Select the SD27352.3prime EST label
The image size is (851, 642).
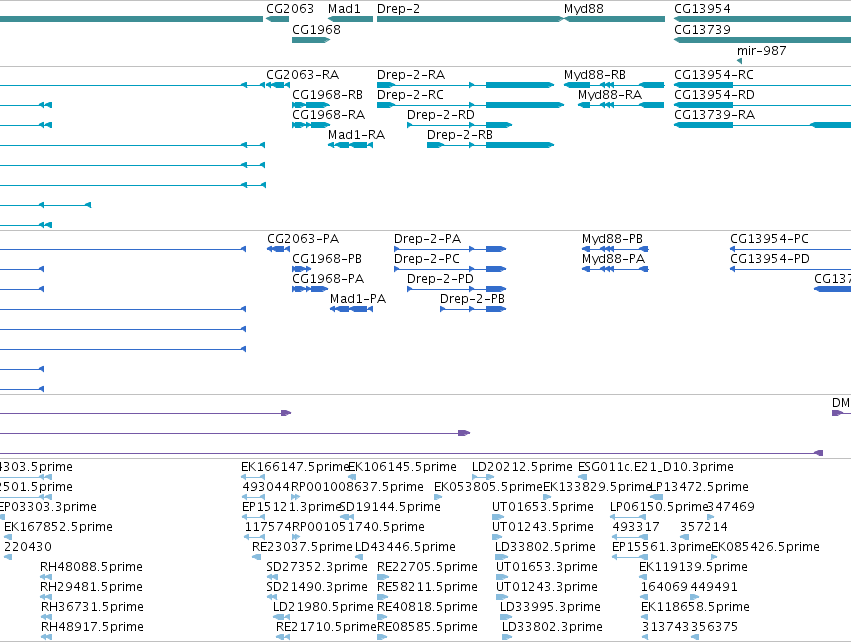click(x=317, y=568)
